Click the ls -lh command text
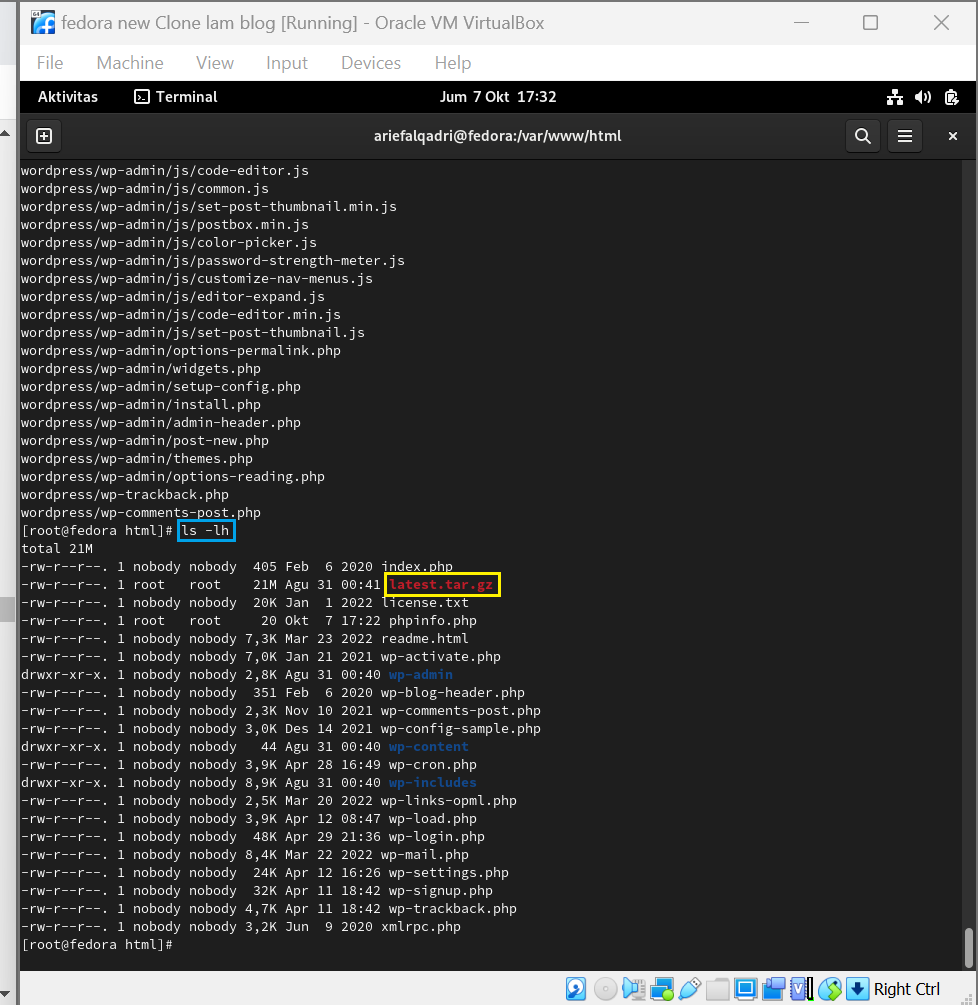The width and height of the screenshot is (978, 1005). point(205,531)
